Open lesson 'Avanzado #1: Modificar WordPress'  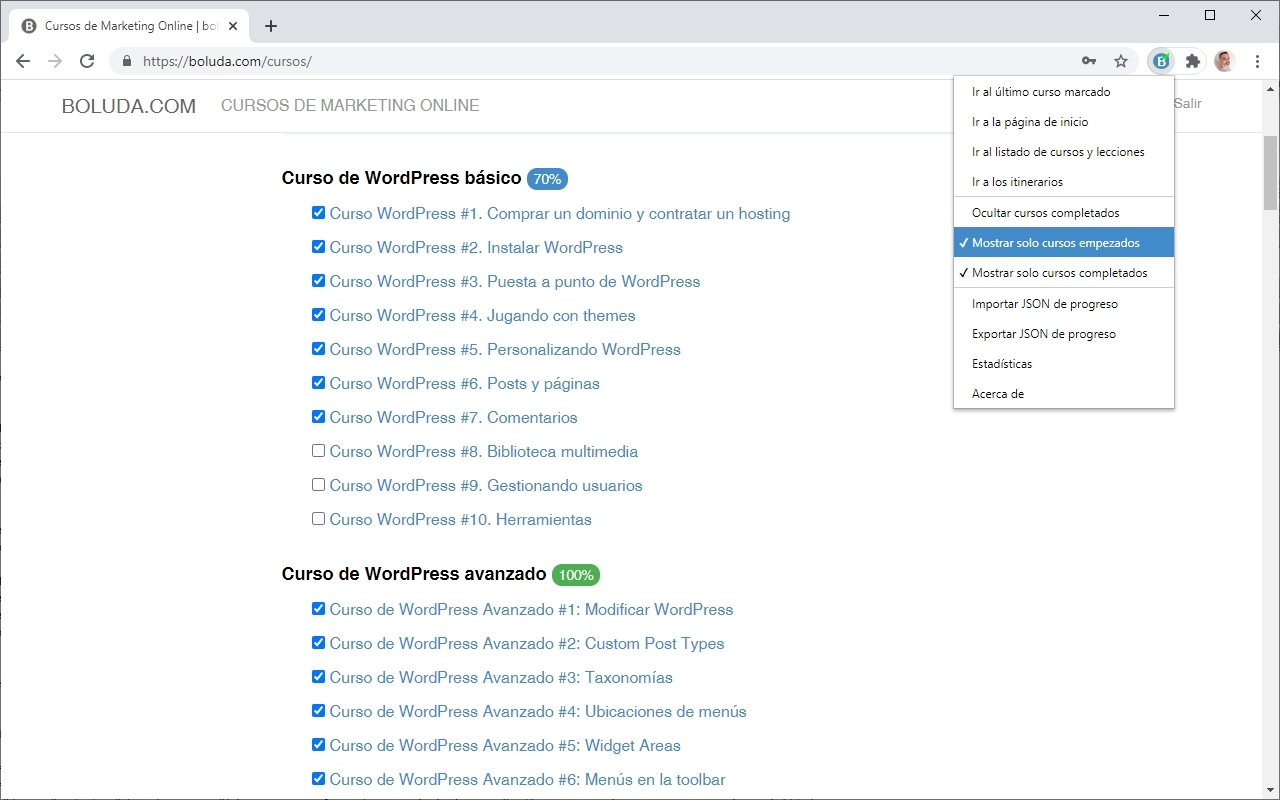coord(532,610)
